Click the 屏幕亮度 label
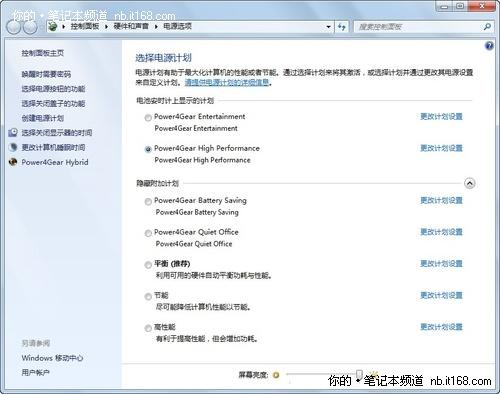The image size is (500, 394). [253, 375]
